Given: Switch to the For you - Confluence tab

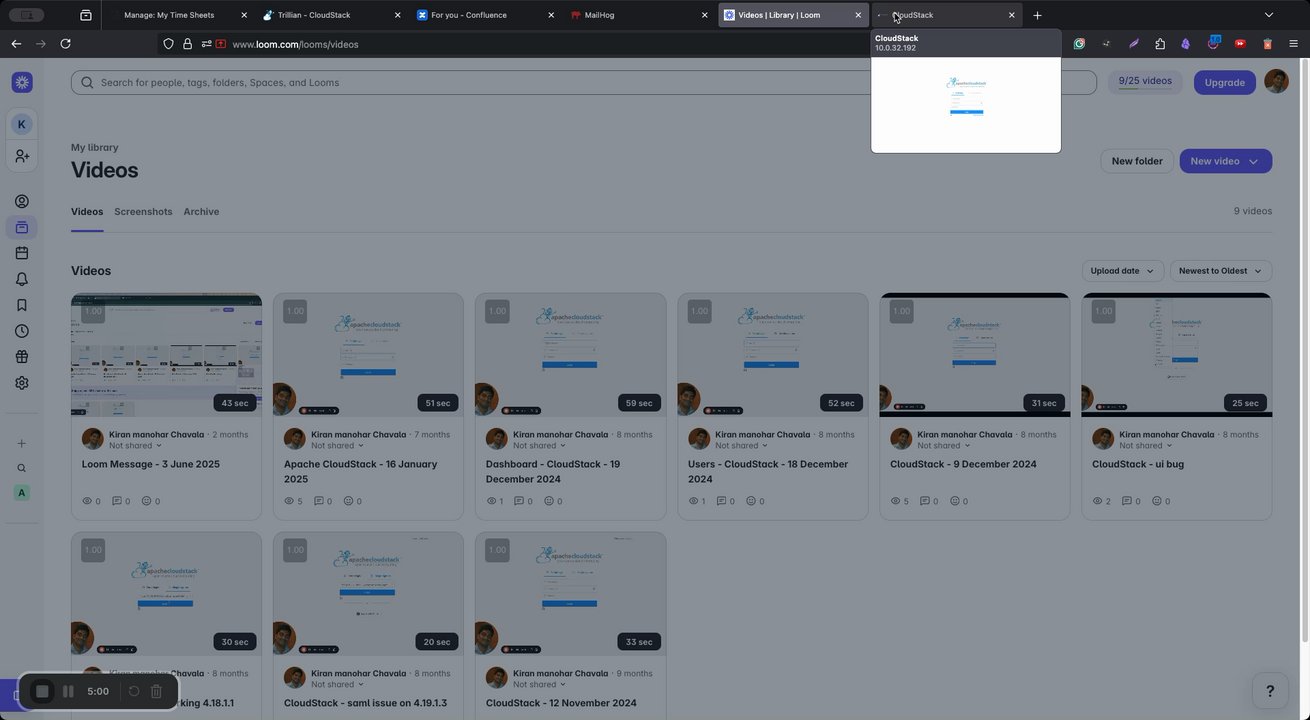Looking at the screenshot, I should pyautogui.click(x=485, y=15).
